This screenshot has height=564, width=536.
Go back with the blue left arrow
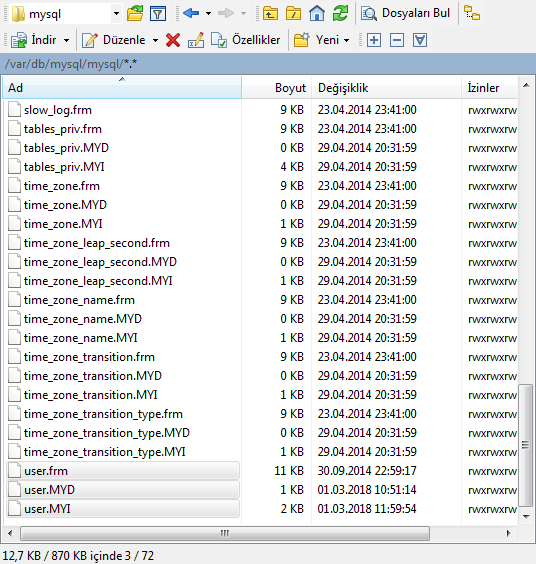tap(191, 13)
